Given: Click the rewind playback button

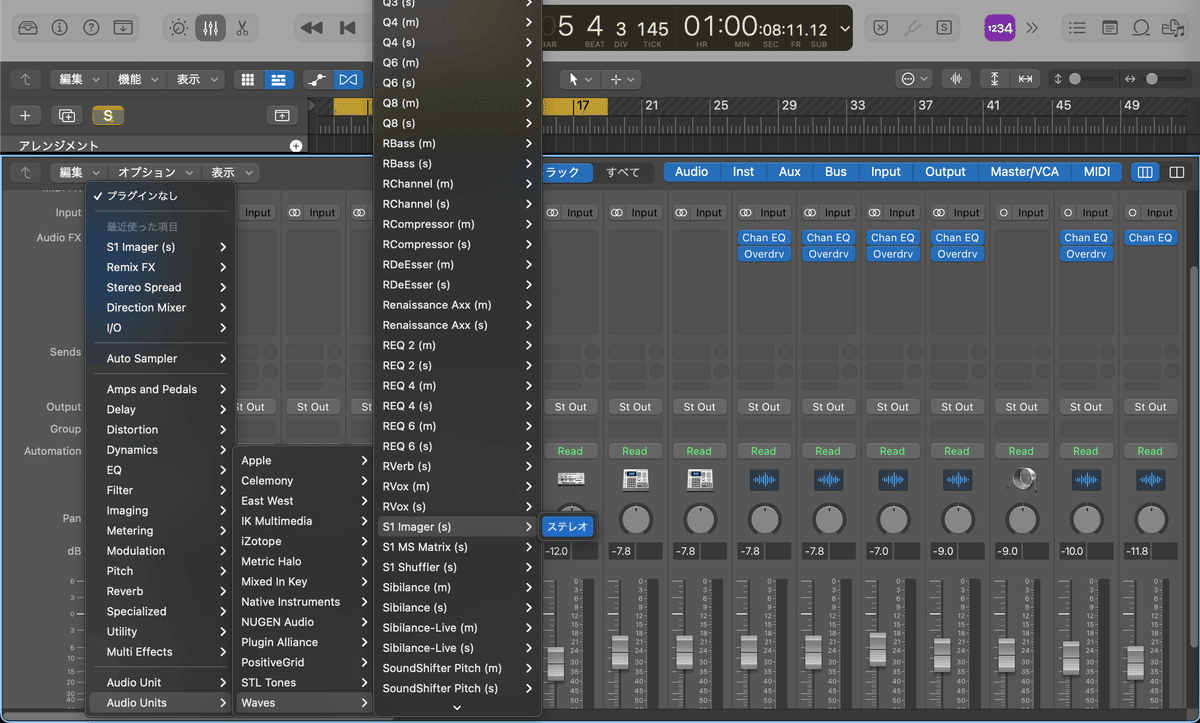Looking at the screenshot, I should click(x=310, y=28).
